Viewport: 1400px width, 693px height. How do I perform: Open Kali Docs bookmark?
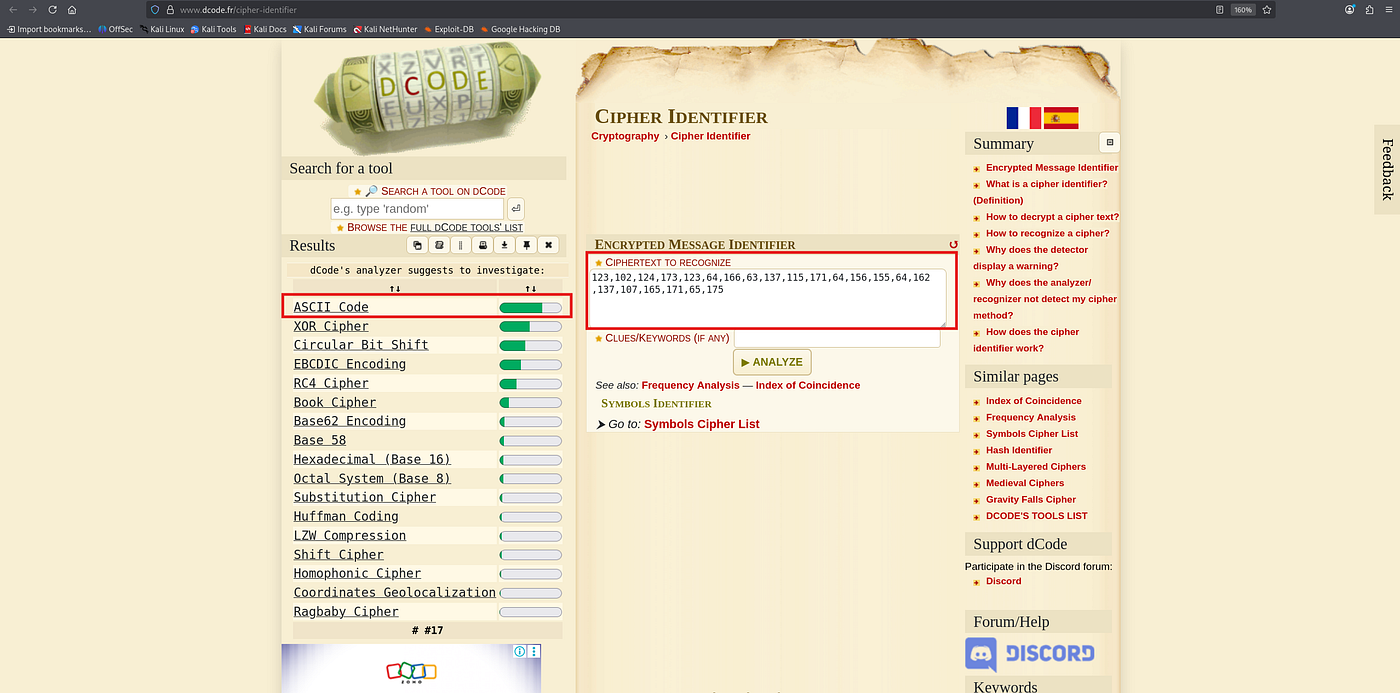click(x=264, y=29)
